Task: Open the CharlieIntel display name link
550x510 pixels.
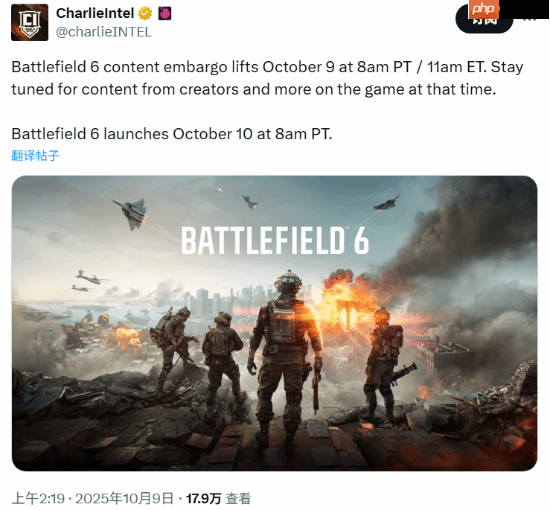Action: [95, 13]
